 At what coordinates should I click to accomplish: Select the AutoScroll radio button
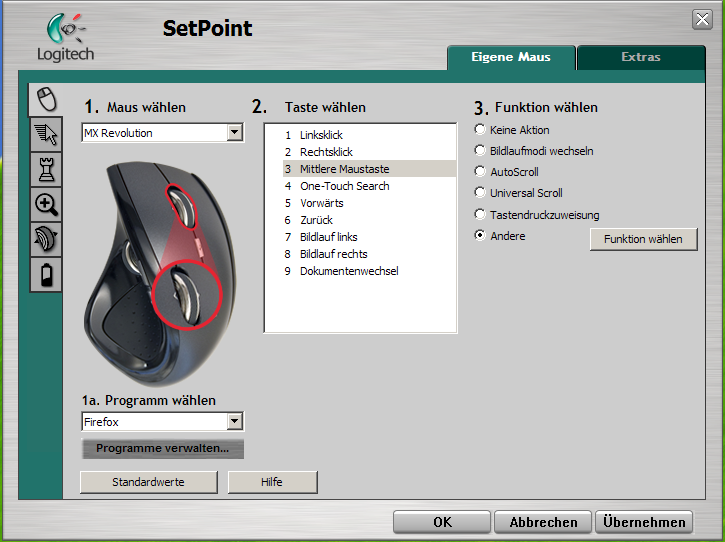coord(480,172)
